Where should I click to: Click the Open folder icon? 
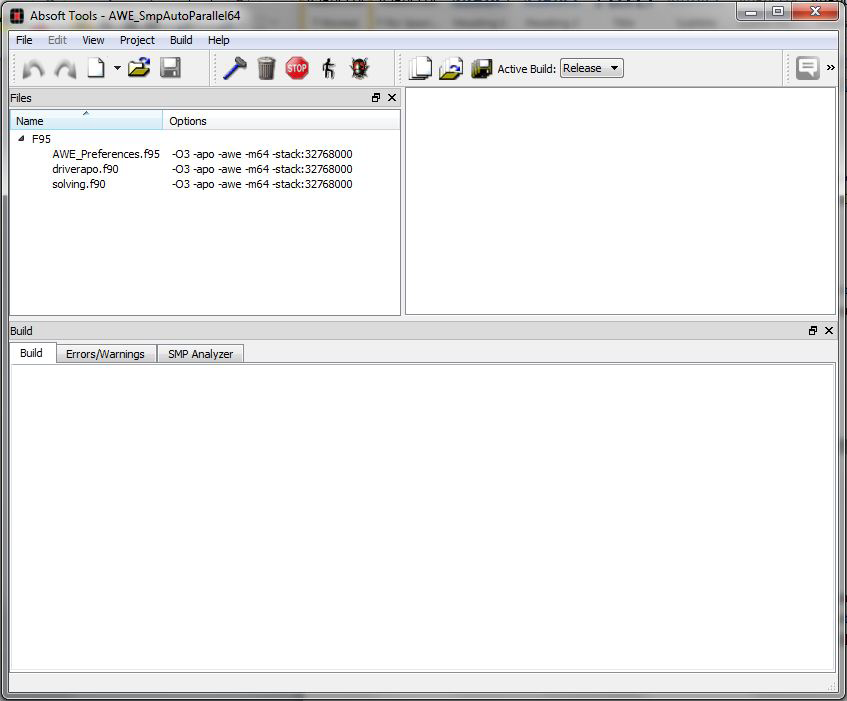139,68
